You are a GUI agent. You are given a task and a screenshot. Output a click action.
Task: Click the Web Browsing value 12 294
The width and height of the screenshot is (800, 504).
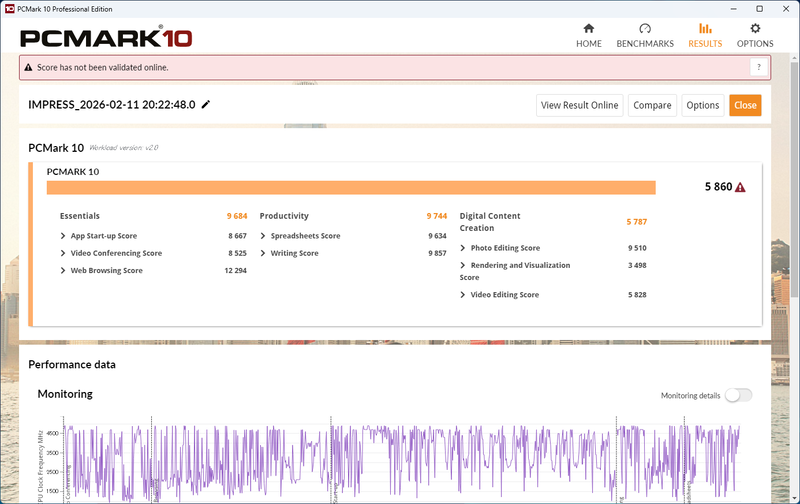(x=235, y=270)
